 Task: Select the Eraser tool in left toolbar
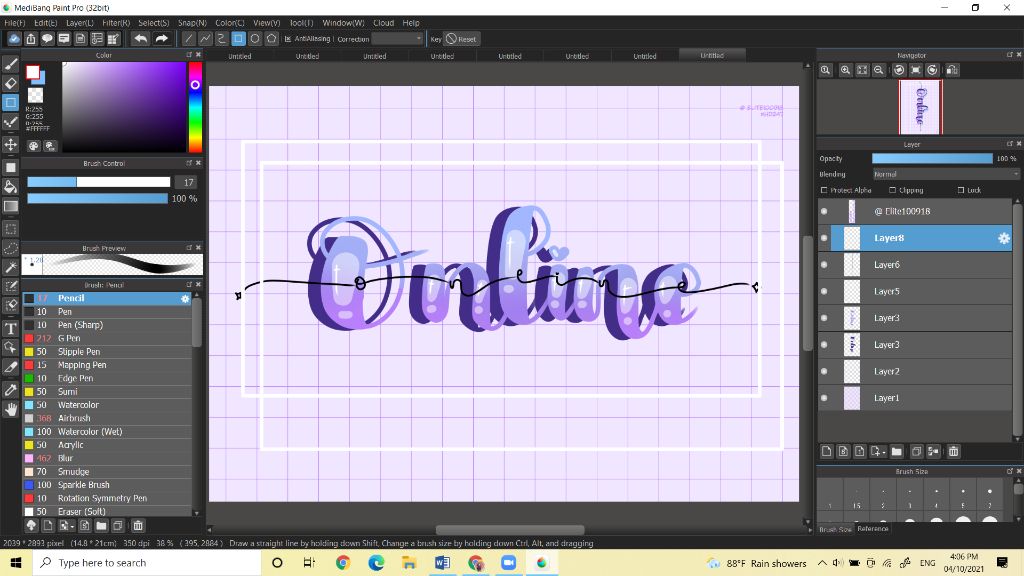click(x=10, y=84)
